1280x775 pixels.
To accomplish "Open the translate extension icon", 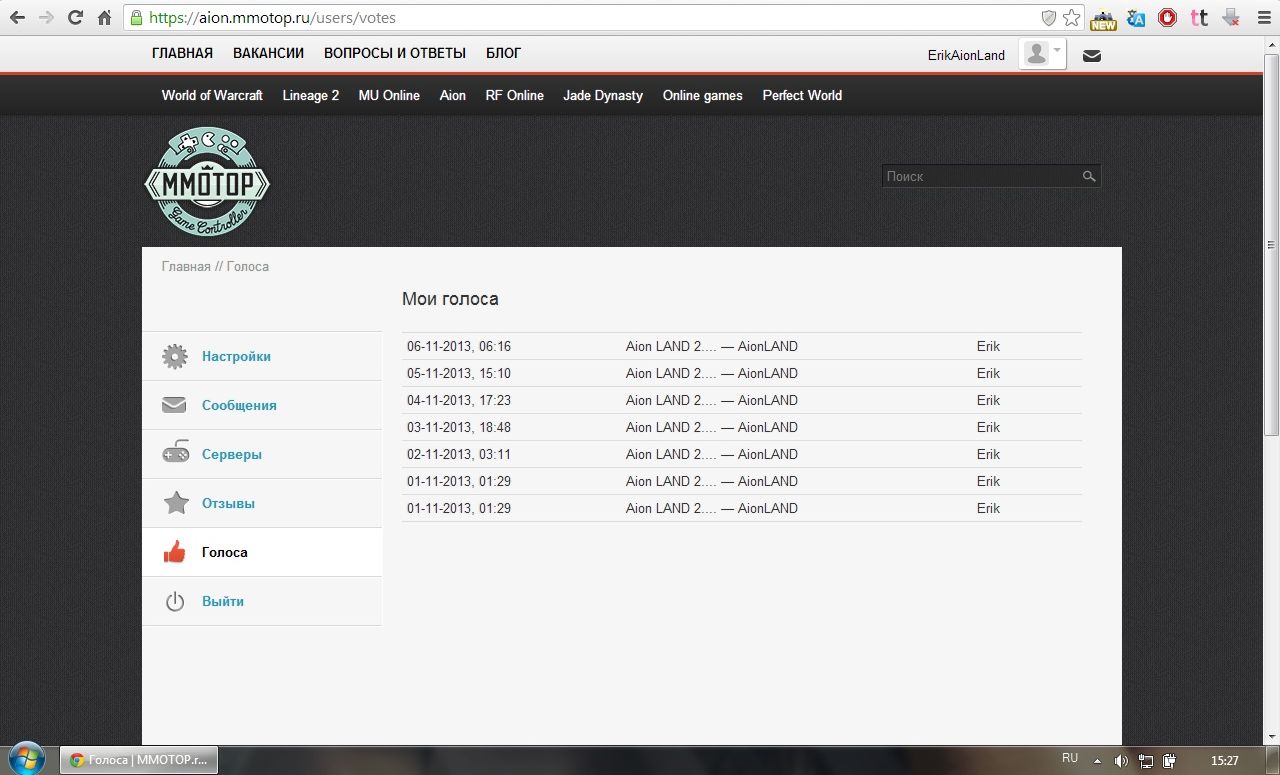I will (x=1136, y=18).
